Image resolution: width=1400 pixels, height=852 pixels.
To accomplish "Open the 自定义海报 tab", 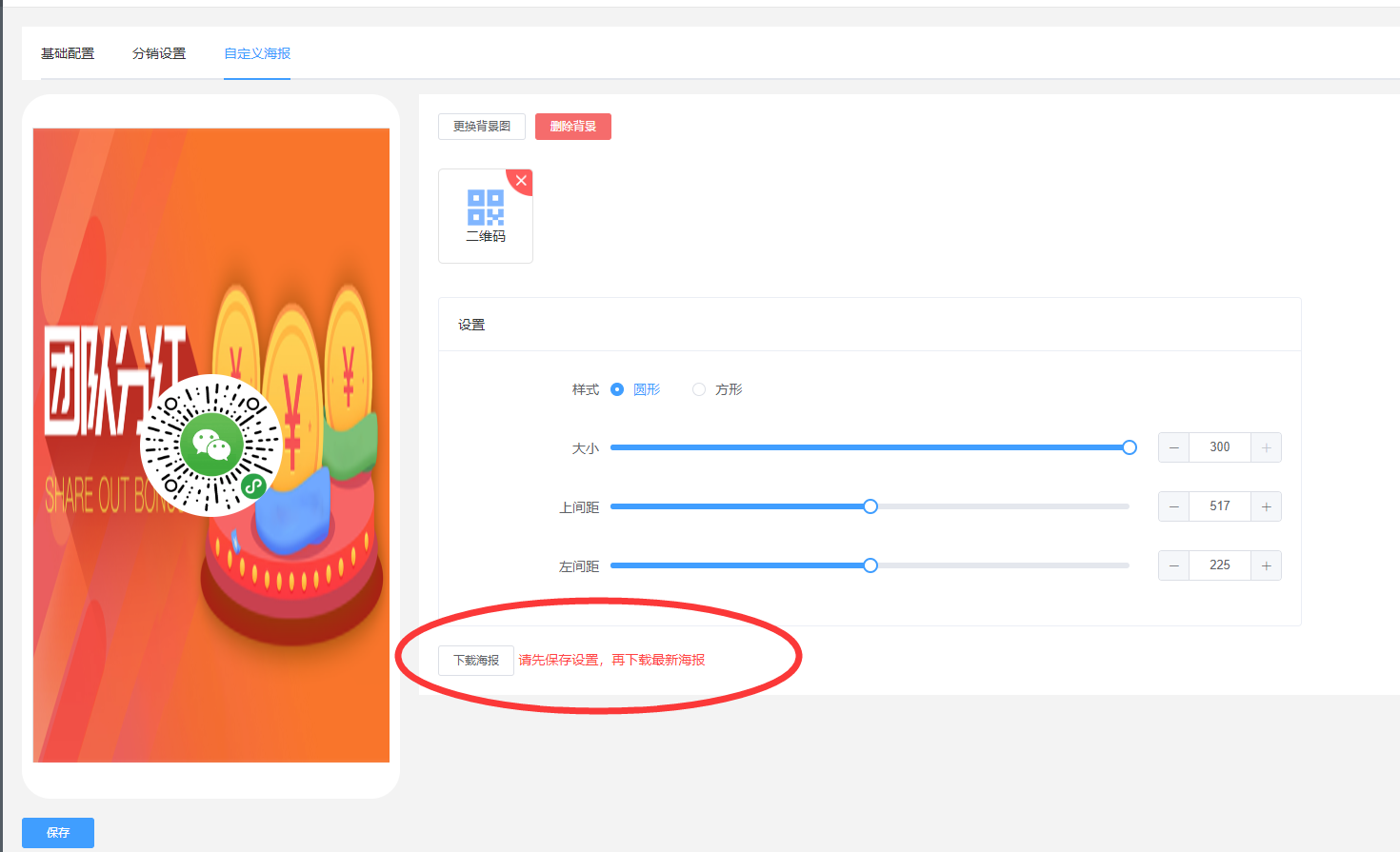I will click(257, 53).
